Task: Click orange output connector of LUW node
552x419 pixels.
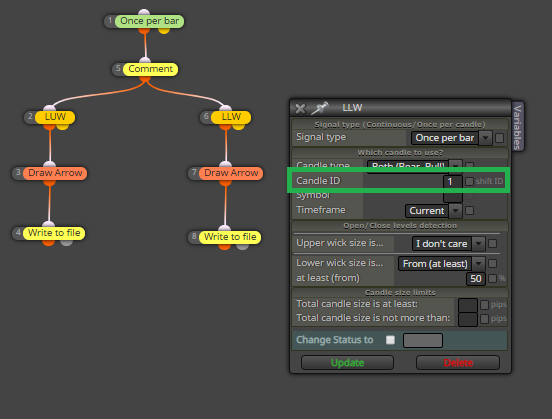Action: 49,126
